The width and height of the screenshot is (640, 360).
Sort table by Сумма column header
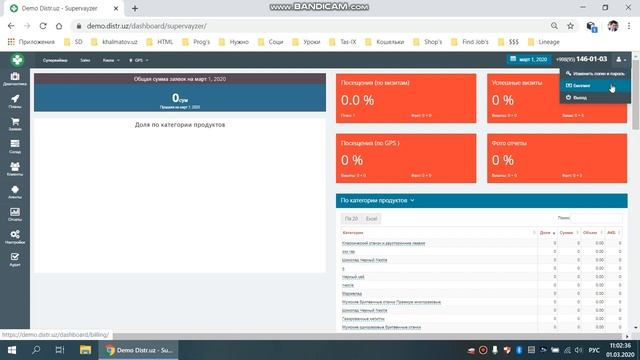(569, 233)
